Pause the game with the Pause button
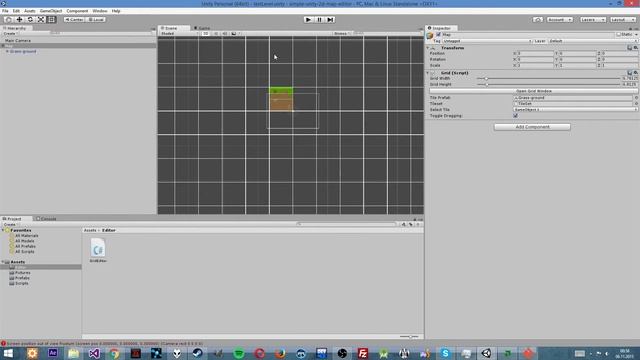640x360 pixels. click(x=319, y=20)
